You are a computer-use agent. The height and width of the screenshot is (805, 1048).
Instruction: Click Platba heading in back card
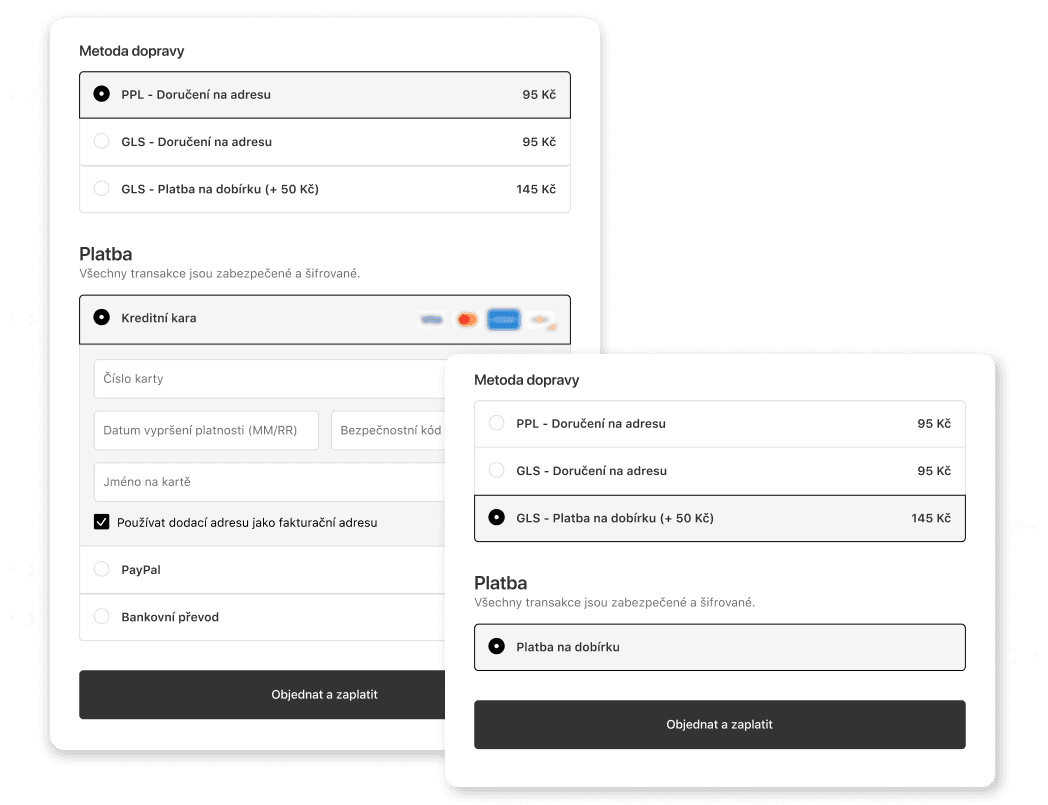[x=106, y=254]
